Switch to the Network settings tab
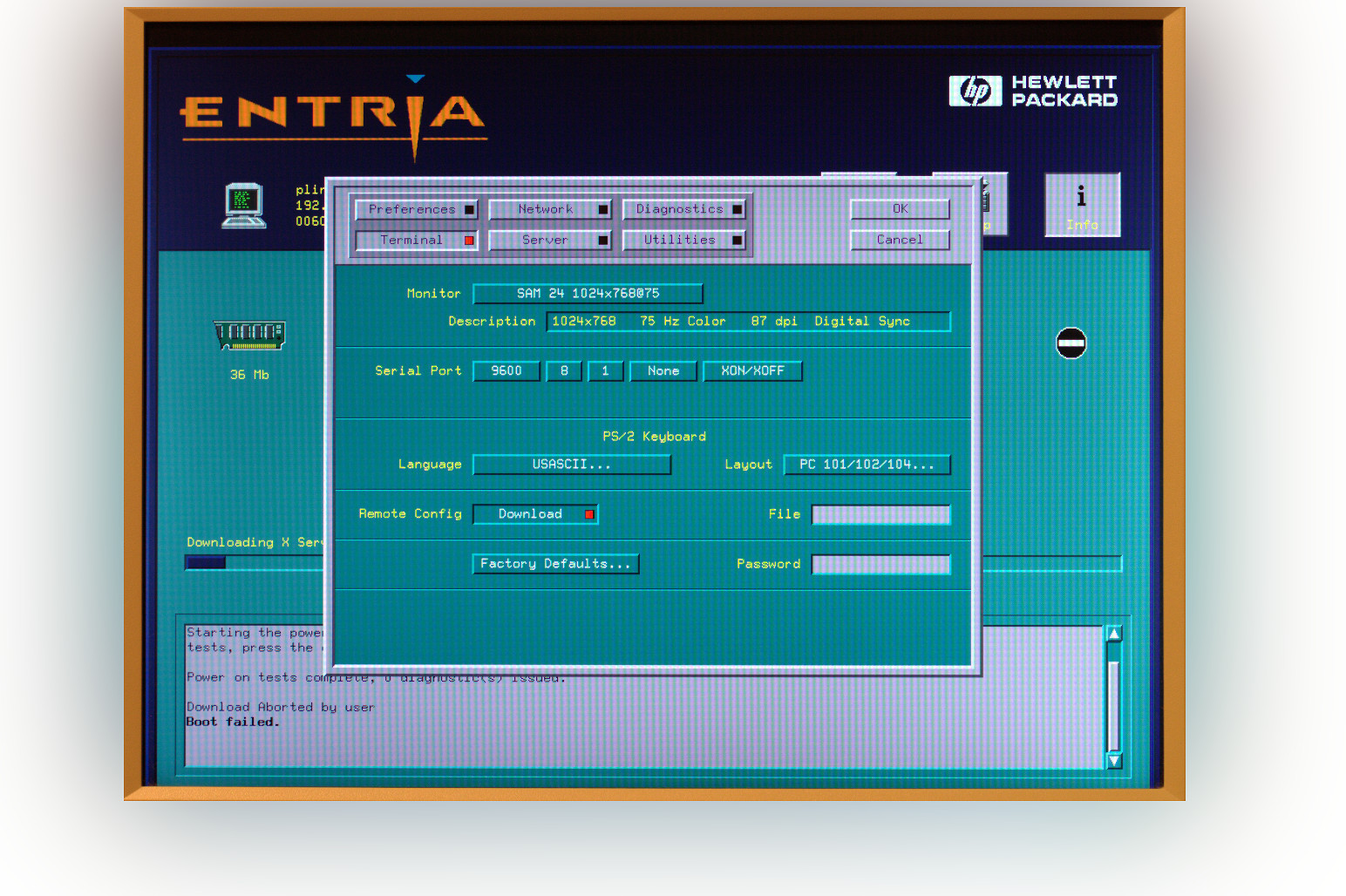The image size is (1346, 896). [x=549, y=210]
